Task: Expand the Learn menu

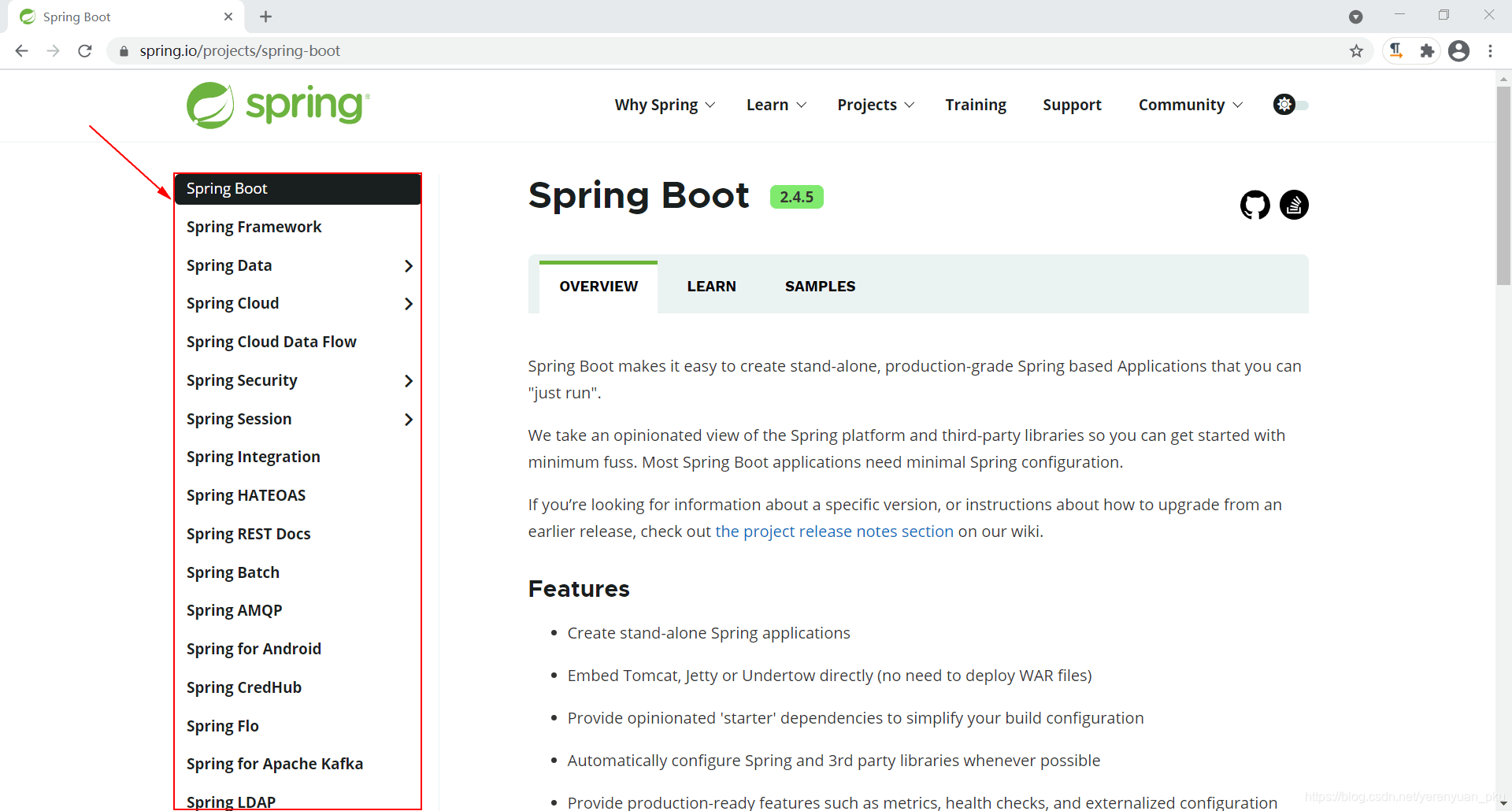Action: (776, 105)
